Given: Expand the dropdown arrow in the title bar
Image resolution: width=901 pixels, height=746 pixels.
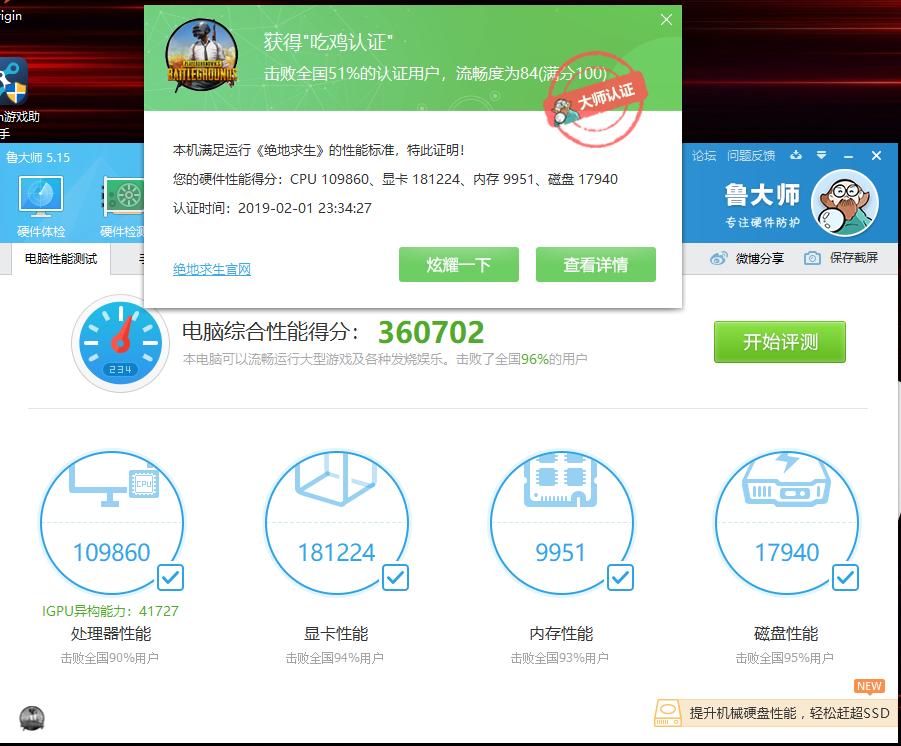Looking at the screenshot, I should (x=821, y=156).
